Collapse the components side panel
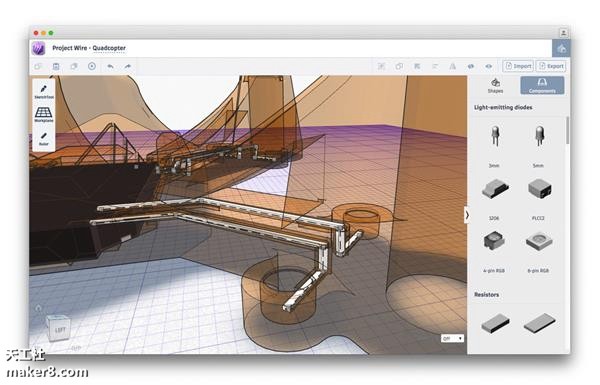Viewport: 600px width, 385px height. (467, 215)
